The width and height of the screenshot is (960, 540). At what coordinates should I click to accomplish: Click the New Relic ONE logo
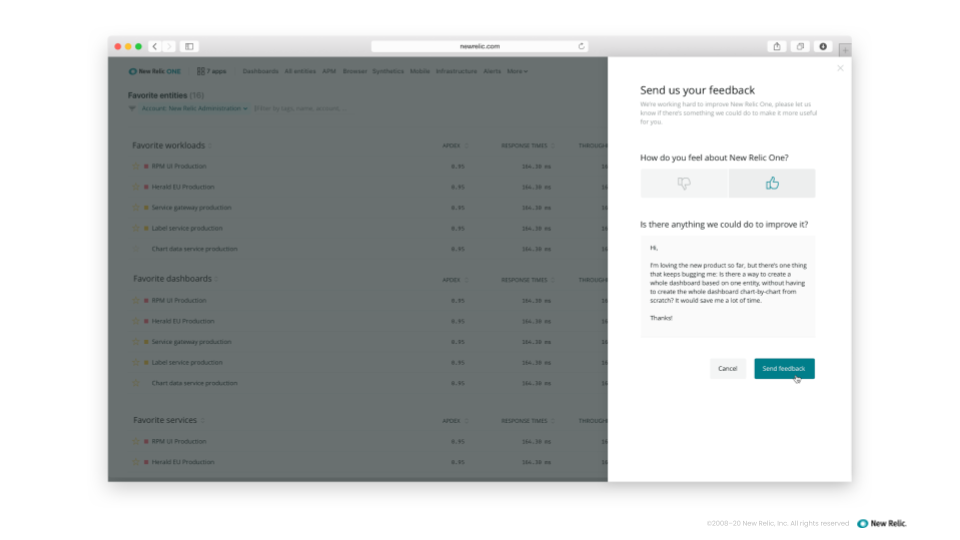(x=155, y=72)
